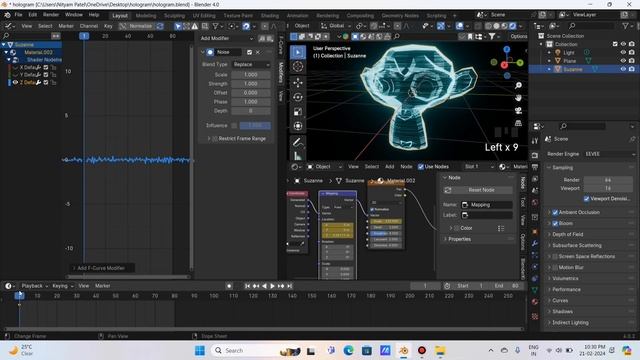This screenshot has width=640, height=360.
Task: Open the Global transform orientation dropdown
Action: [x=336, y=26]
